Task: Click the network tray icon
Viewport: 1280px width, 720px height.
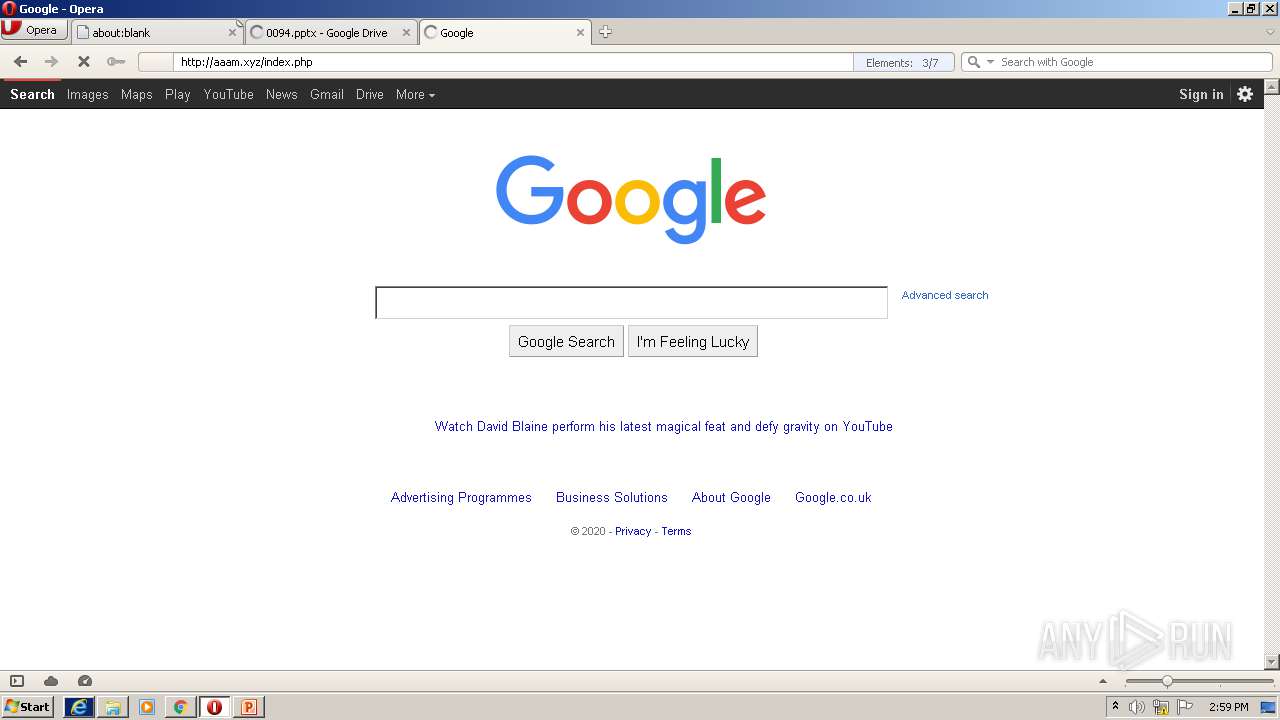Action: click(x=1161, y=707)
